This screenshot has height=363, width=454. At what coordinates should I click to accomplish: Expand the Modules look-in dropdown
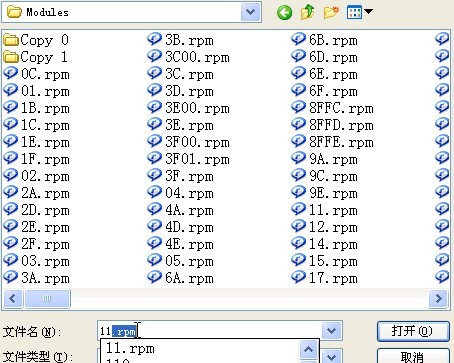coord(250,12)
